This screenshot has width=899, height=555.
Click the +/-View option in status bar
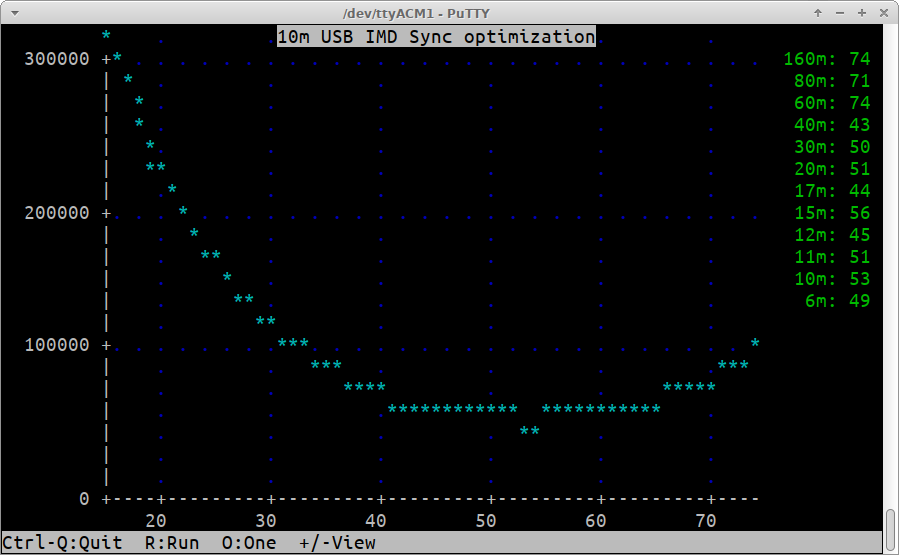tap(337, 543)
